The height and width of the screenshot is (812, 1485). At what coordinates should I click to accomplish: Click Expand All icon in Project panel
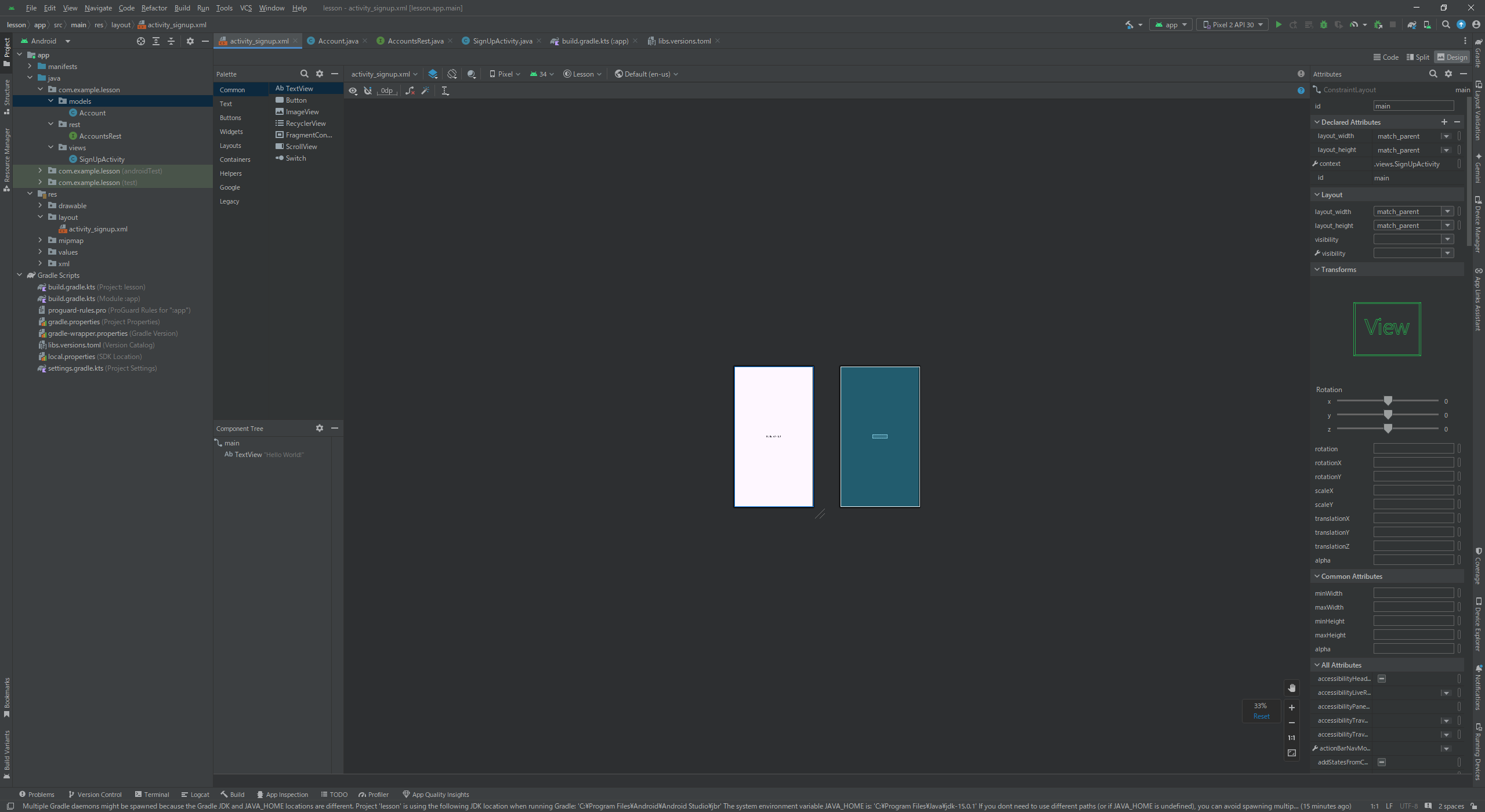156,41
